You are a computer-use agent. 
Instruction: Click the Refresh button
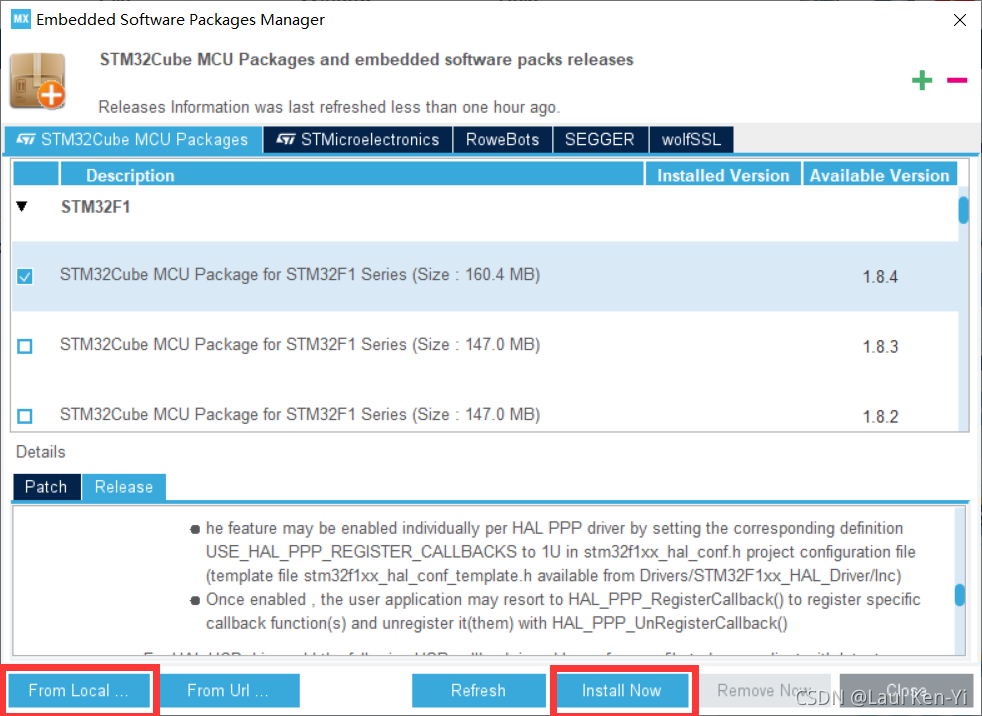tap(478, 690)
